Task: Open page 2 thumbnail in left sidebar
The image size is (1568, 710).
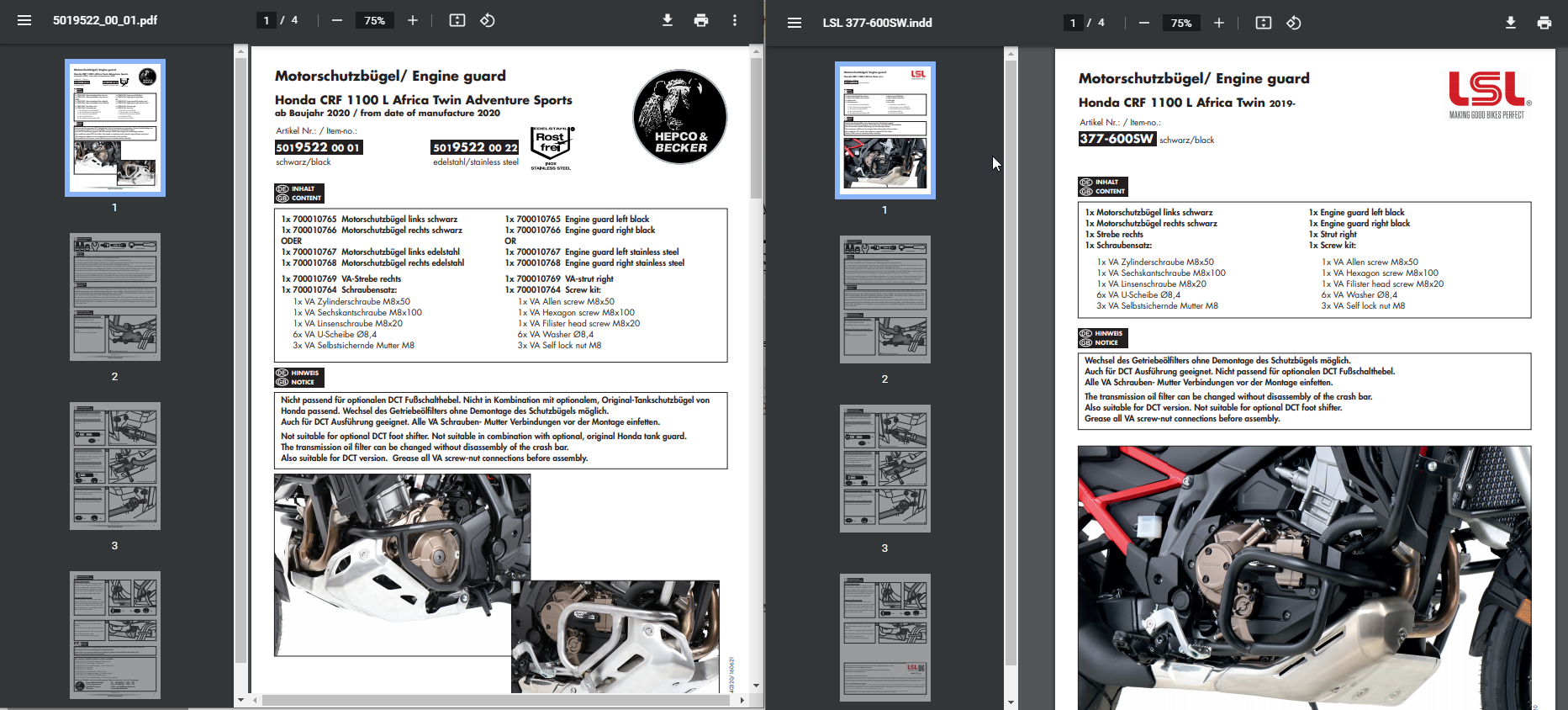Action: [x=115, y=297]
